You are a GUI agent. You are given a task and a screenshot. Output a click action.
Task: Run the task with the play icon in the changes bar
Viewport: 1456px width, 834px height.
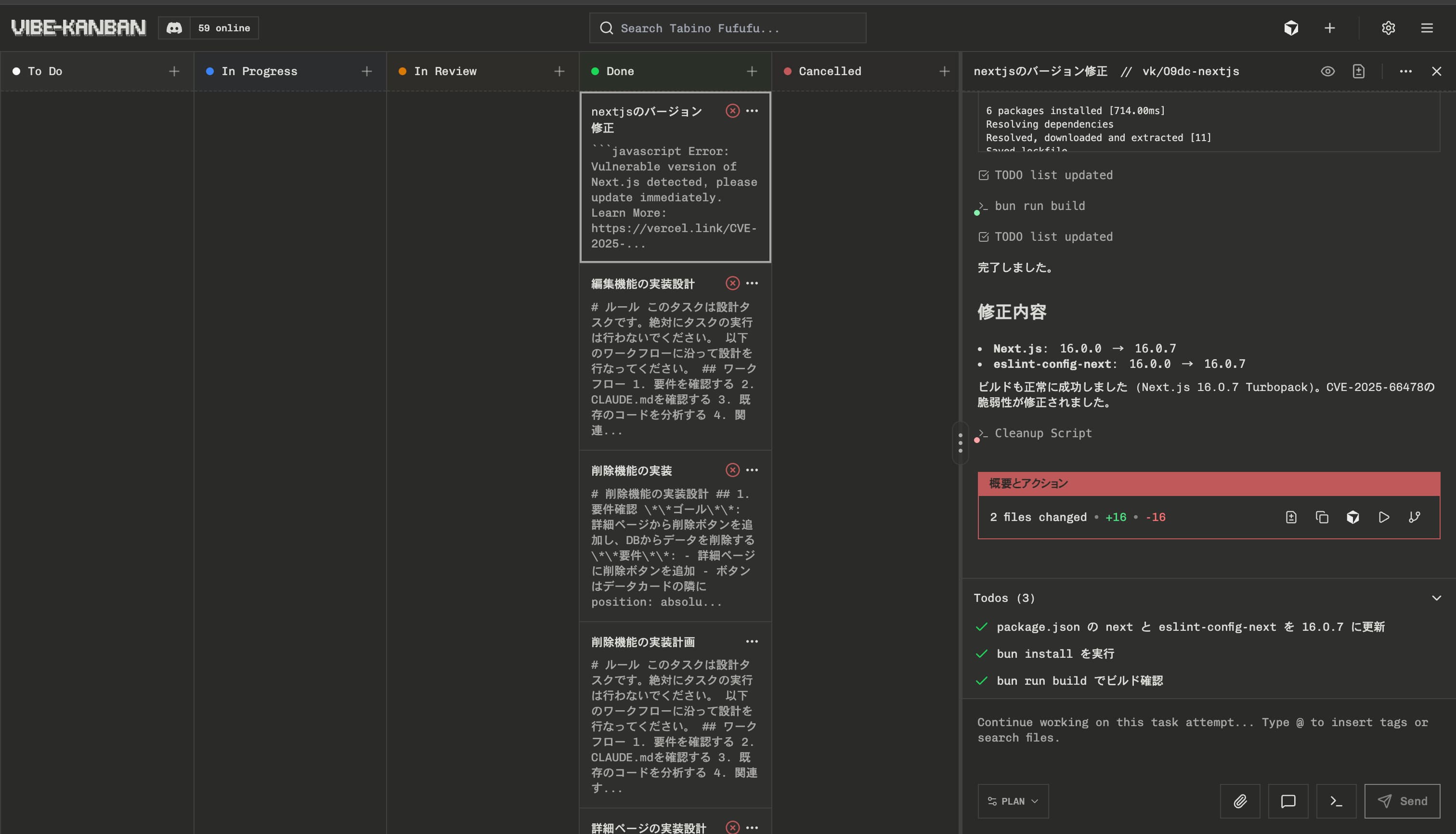(x=1384, y=517)
